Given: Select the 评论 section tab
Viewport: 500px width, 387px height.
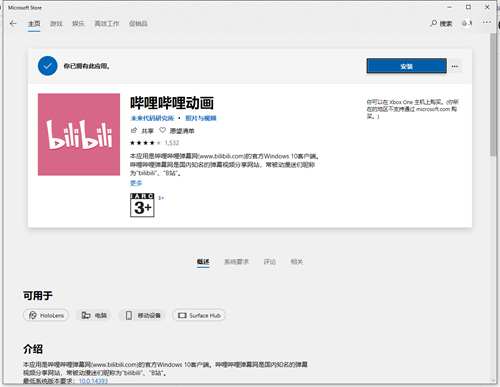Looking at the screenshot, I should coord(270,262).
